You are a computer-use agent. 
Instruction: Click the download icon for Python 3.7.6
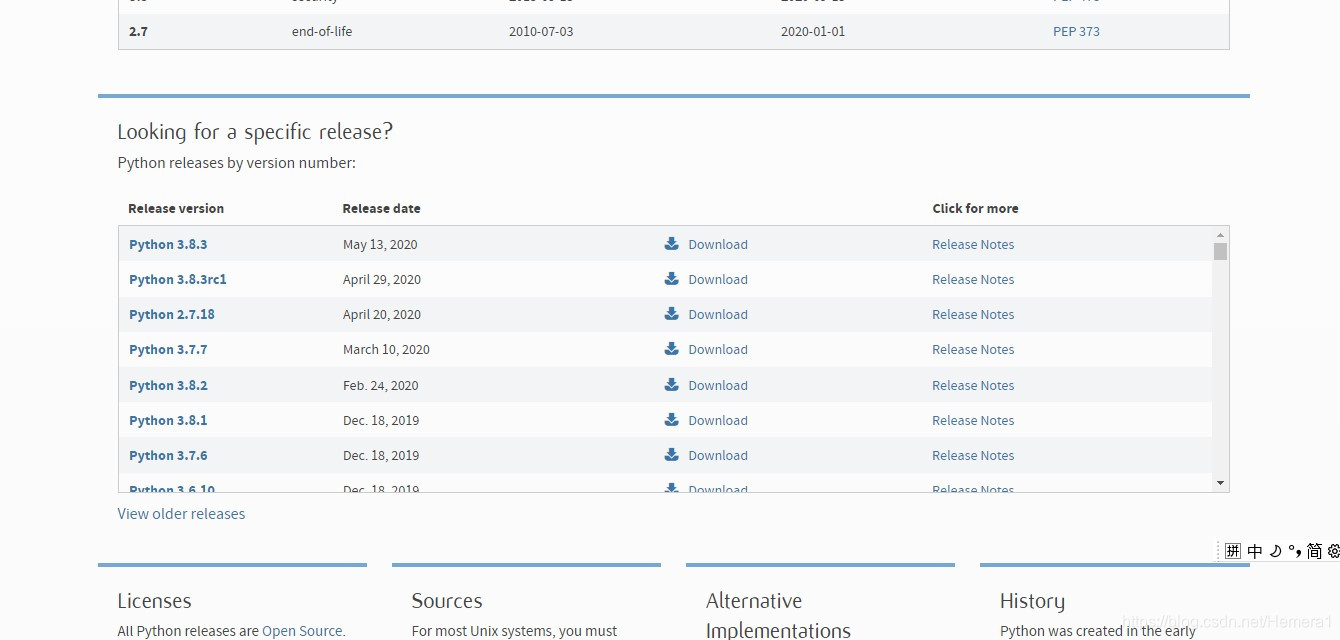(x=672, y=454)
